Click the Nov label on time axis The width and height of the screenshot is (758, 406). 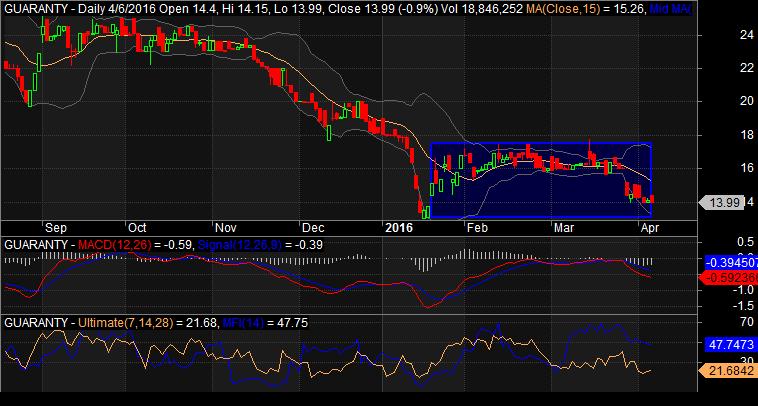[x=226, y=228]
